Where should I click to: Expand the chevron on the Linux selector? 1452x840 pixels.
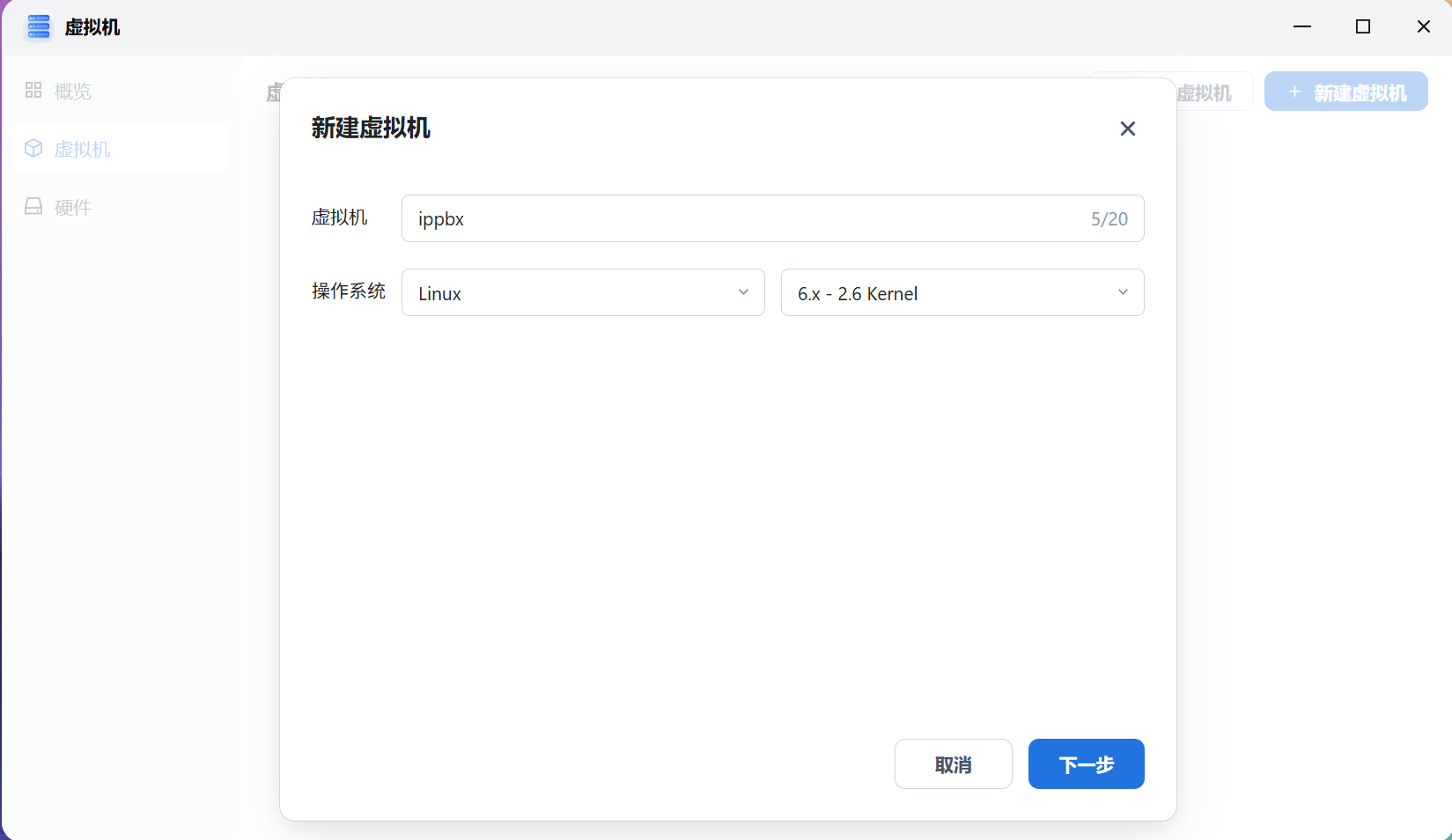(x=744, y=292)
